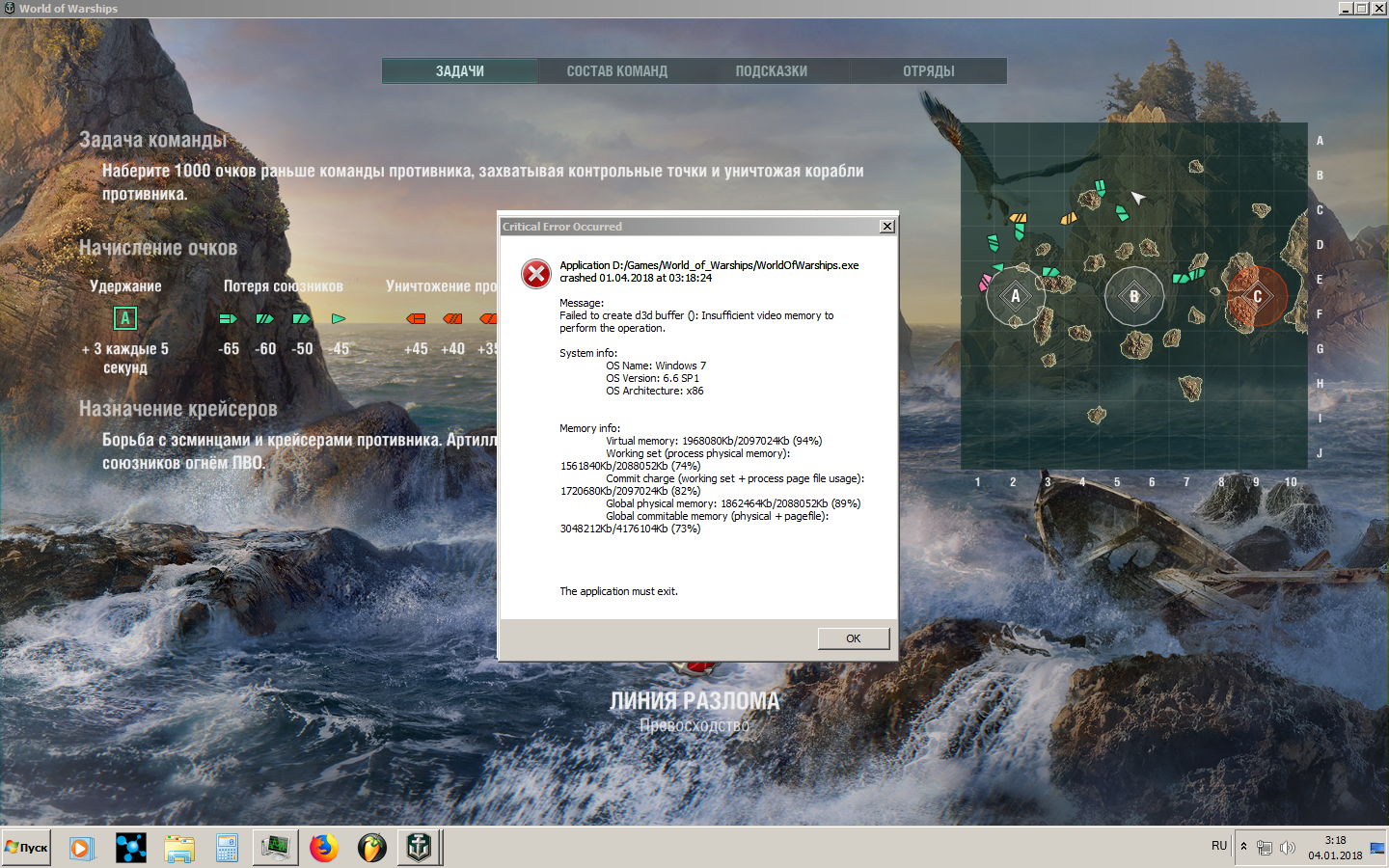Click the white player arrow on the minimap
The height and width of the screenshot is (868, 1389).
coord(1138,197)
